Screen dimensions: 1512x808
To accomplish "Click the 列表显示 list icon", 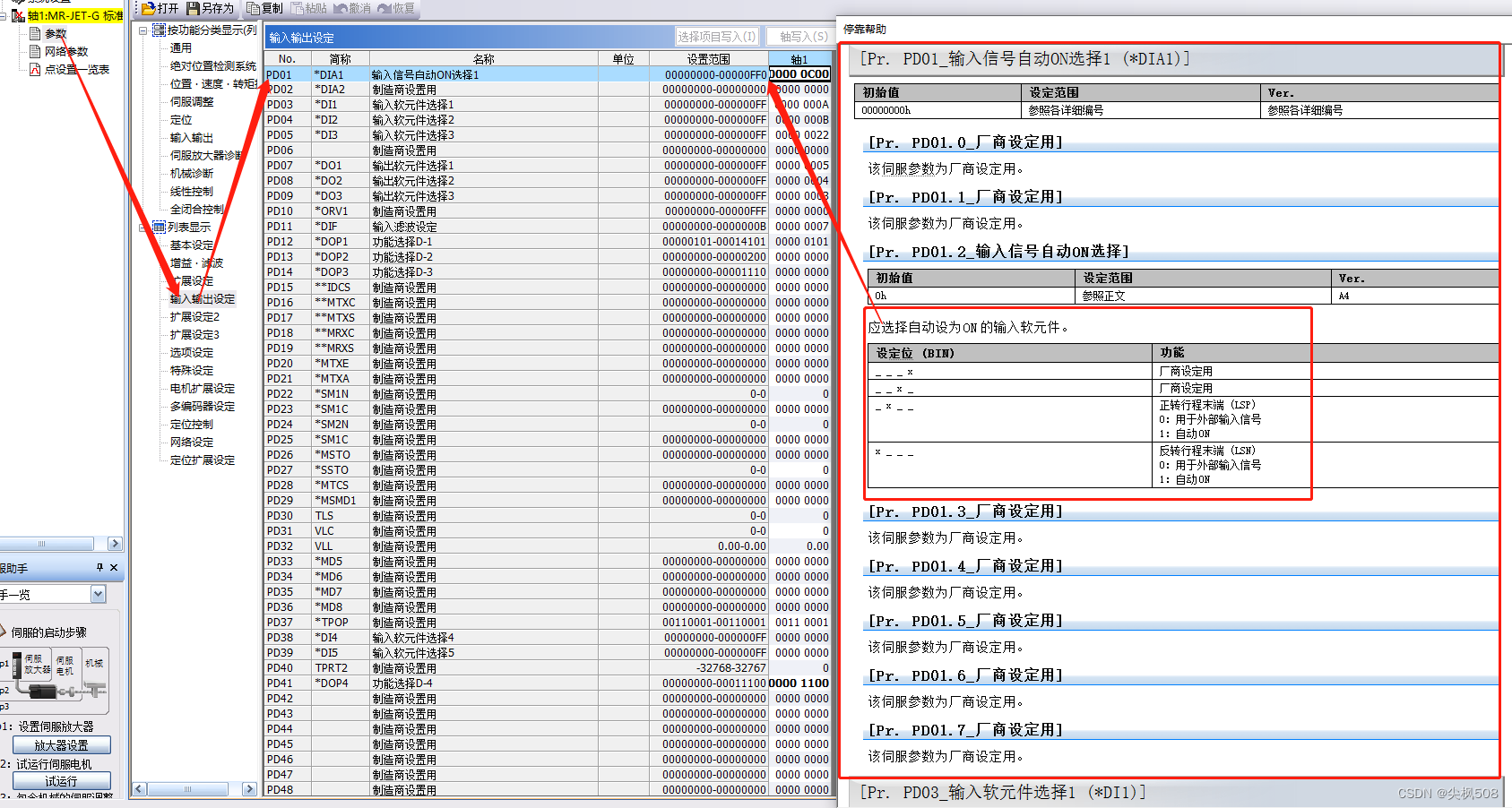I will [160, 227].
